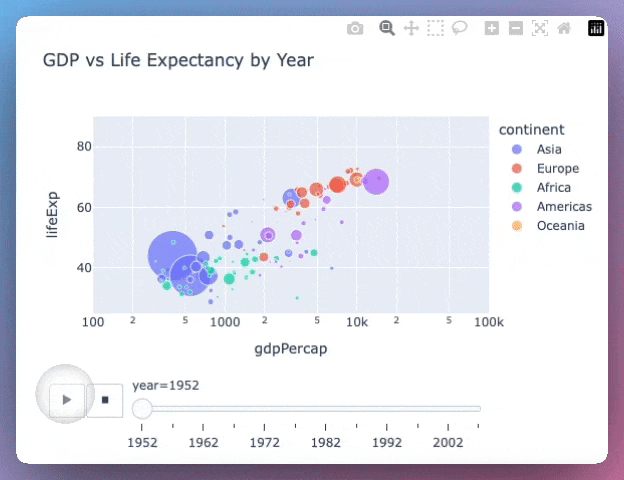
Task: Play the year animation
Action: point(67,399)
